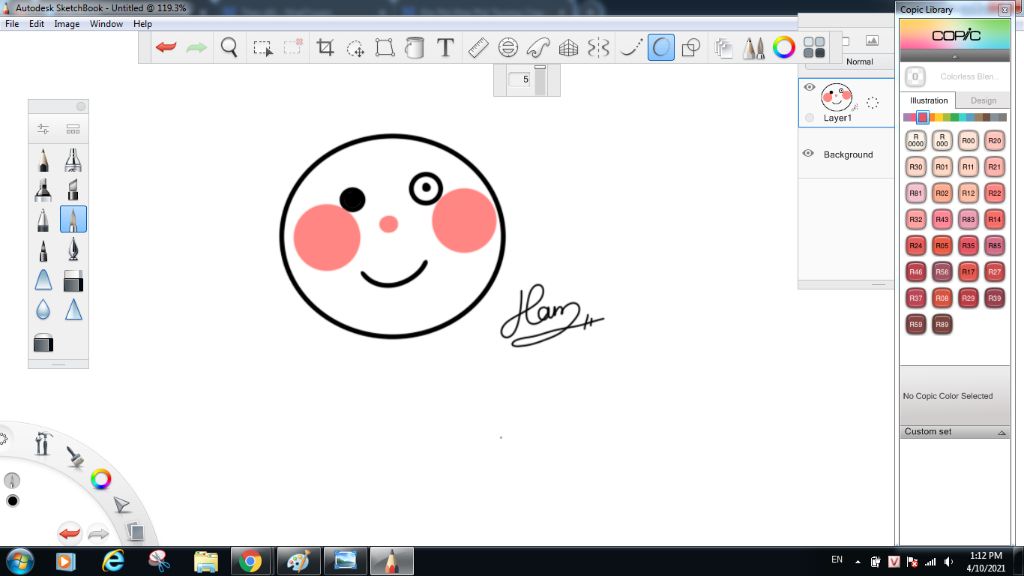This screenshot has width=1024, height=576.
Task: Click the Windows Start button
Action: coord(20,562)
